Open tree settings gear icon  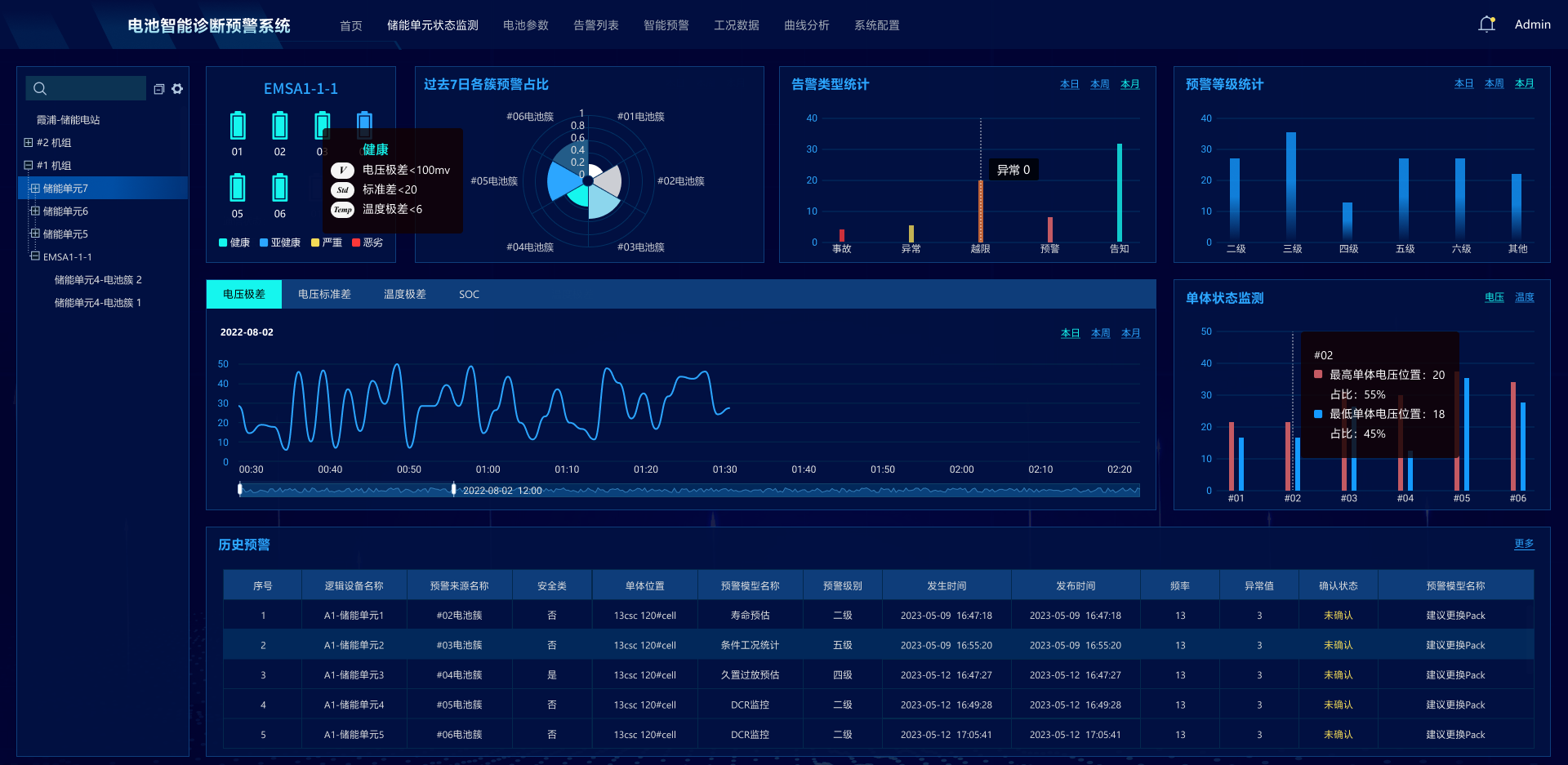tap(177, 89)
